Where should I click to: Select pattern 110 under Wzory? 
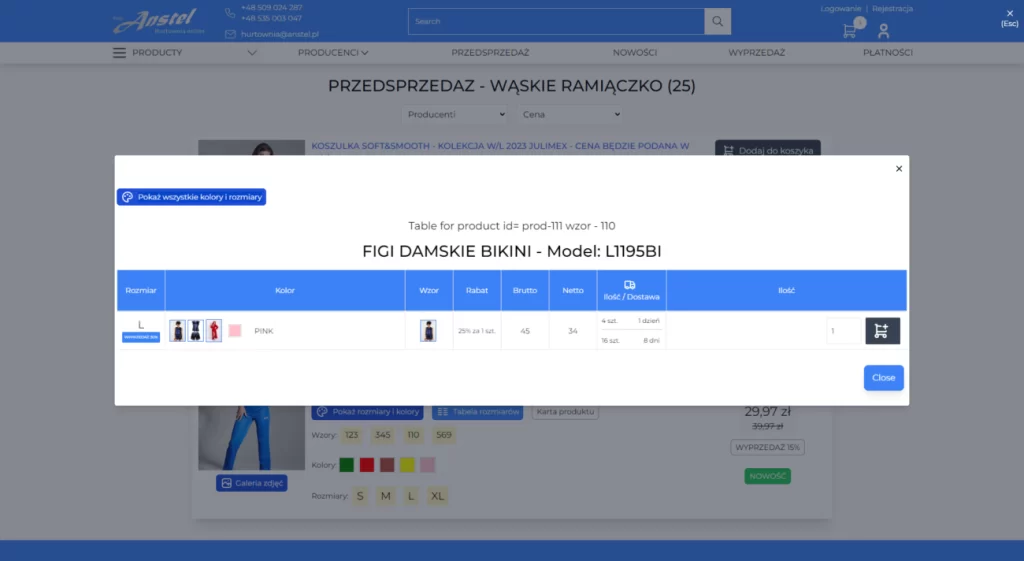point(413,435)
